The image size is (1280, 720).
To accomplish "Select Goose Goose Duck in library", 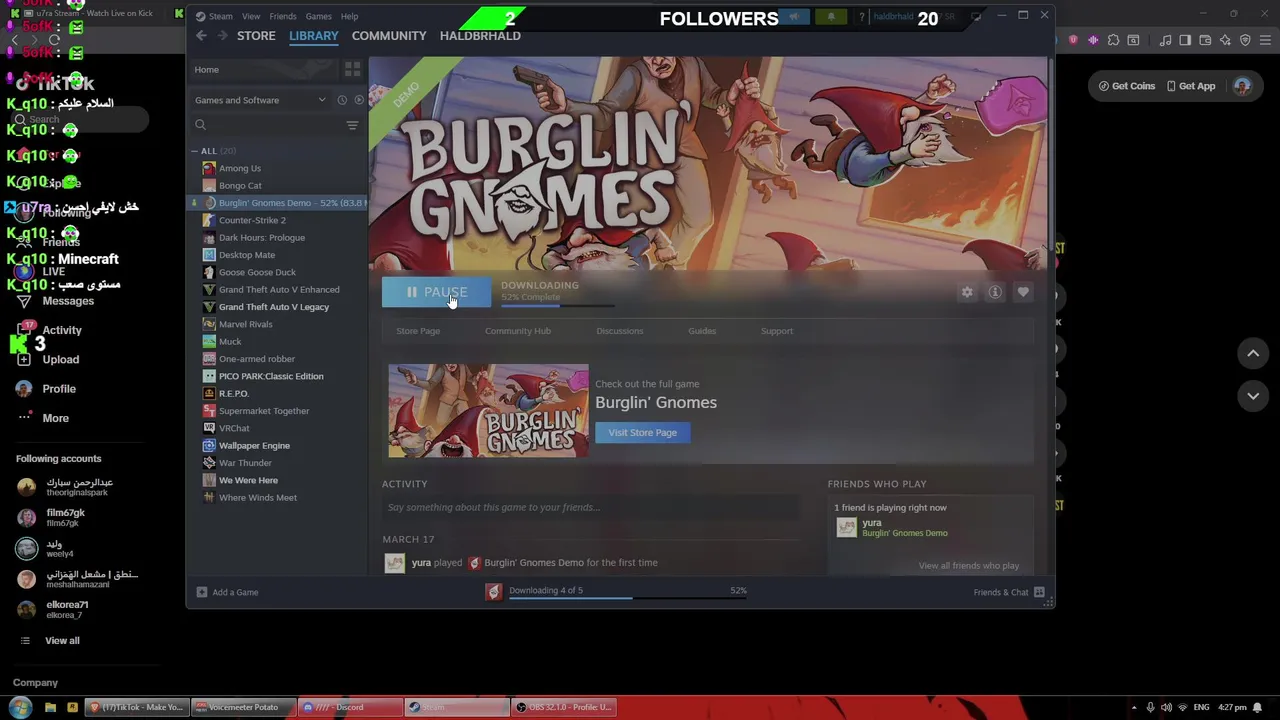I will [x=257, y=272].
